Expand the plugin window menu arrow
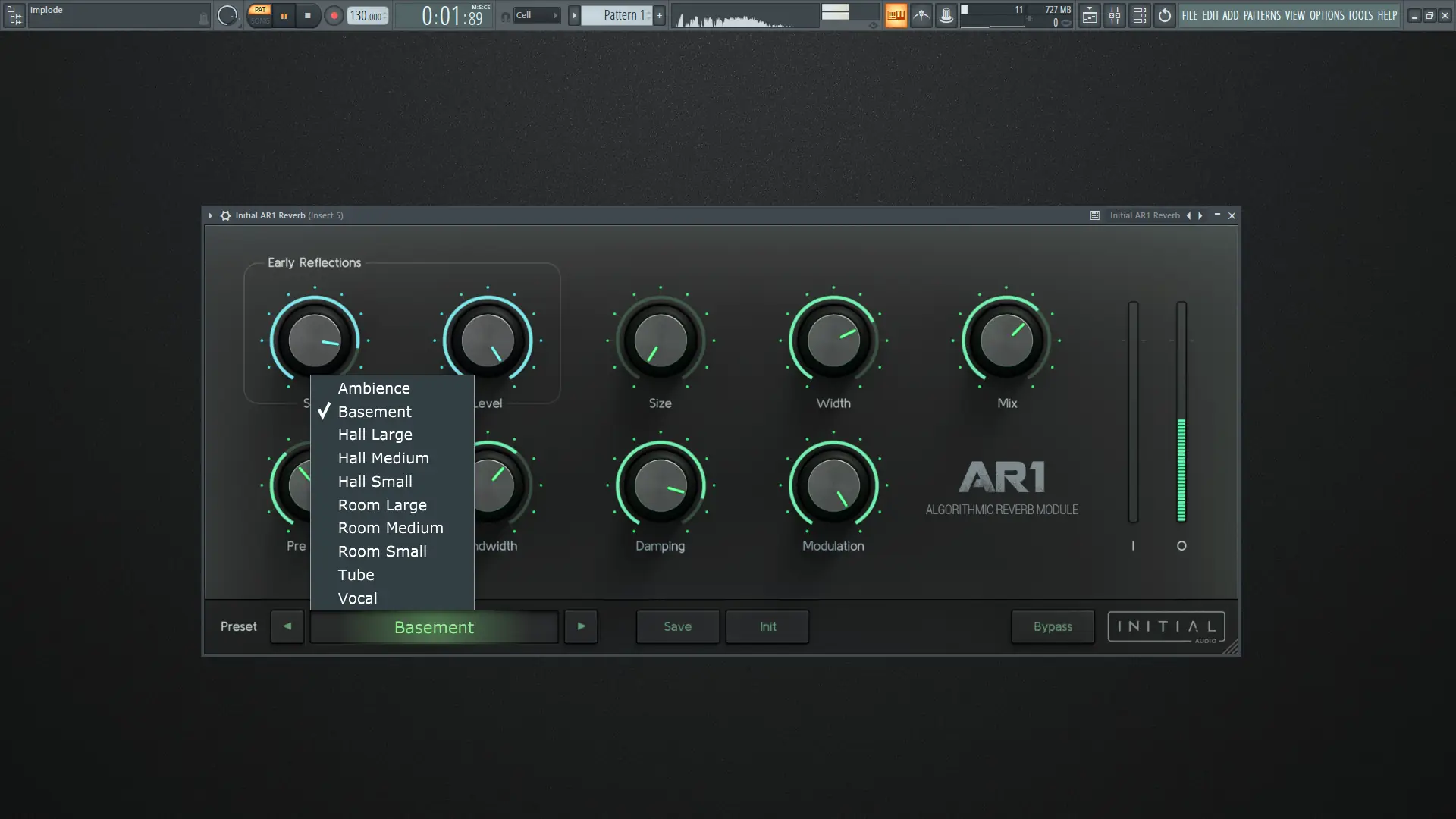This screenshot has height=819, width=1456. pyautogui.click(x=211, y=215)
